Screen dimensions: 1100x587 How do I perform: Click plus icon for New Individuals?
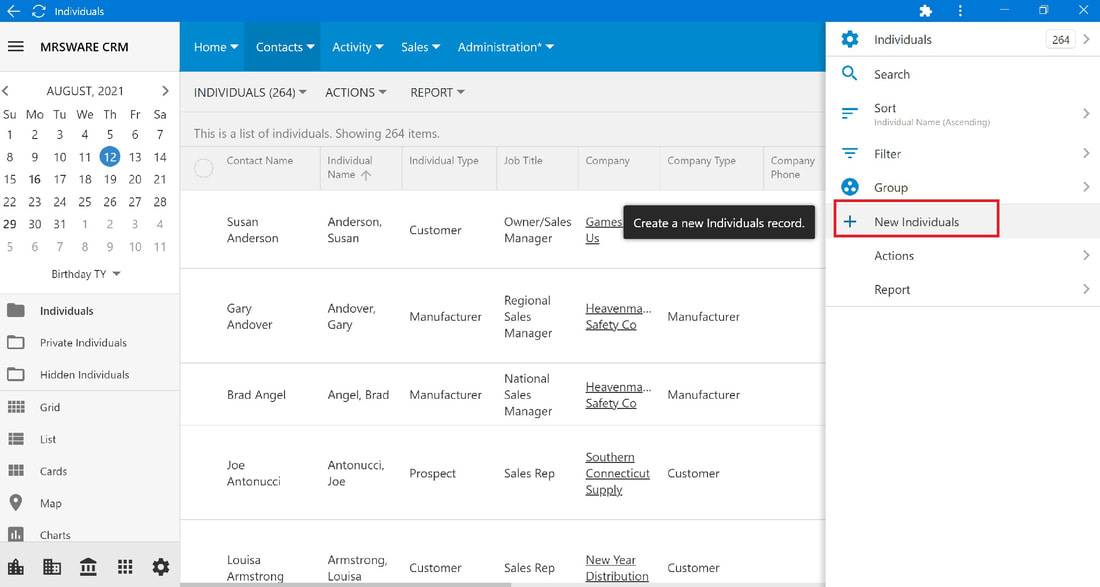pyautogui.click(x=850, y=222)
